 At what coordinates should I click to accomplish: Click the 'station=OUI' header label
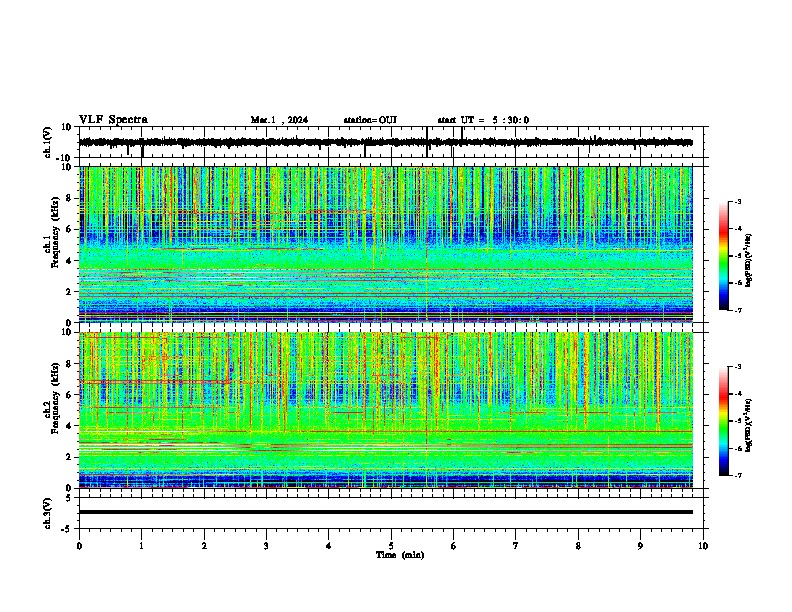(x=370, y=120)
